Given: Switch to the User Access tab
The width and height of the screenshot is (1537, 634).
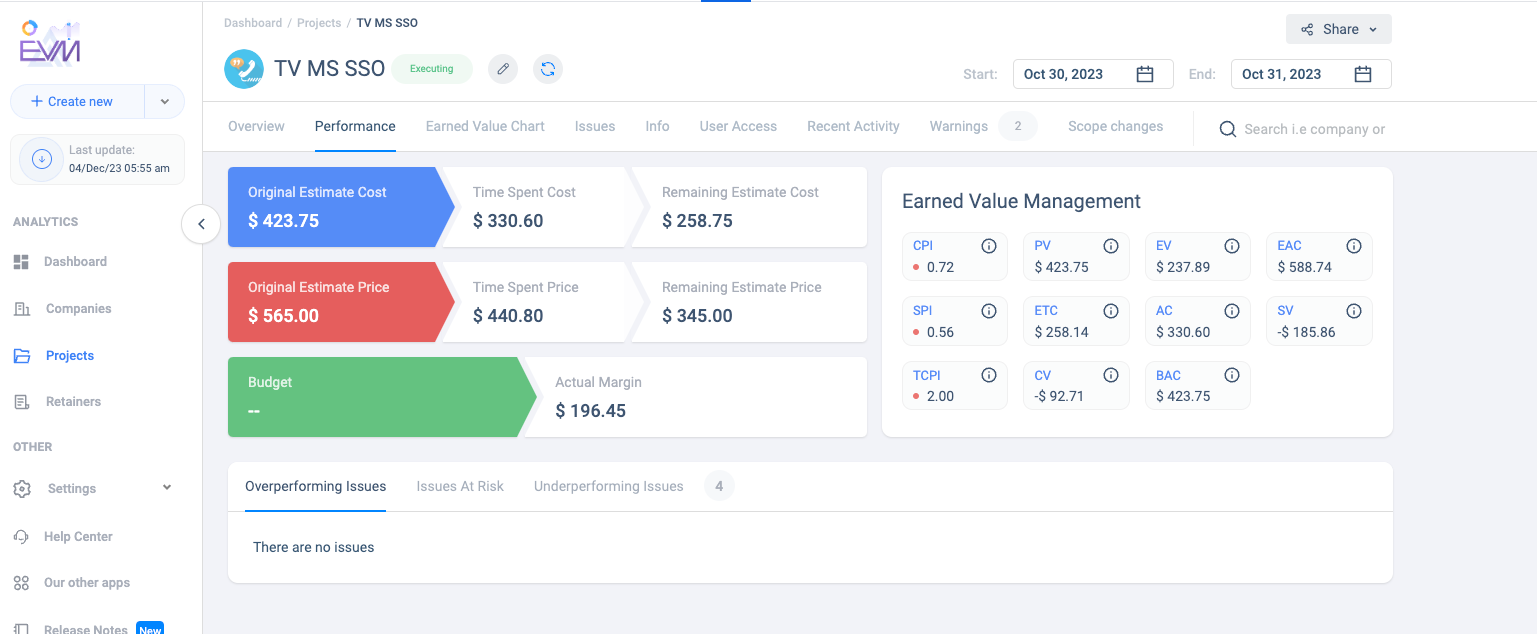Looking at the screenshot, I should pyautogui.click(x=738, y=126).
